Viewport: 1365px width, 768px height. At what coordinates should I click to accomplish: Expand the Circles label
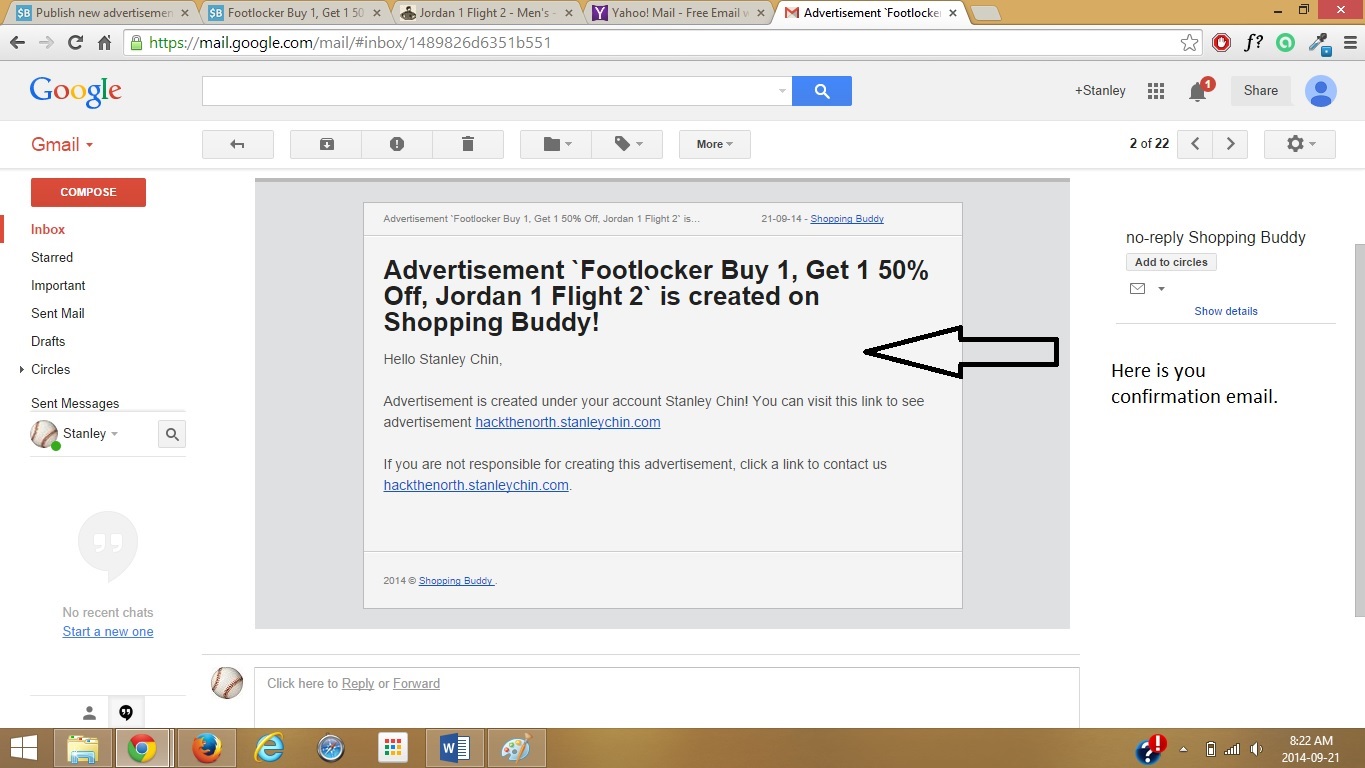22,369
